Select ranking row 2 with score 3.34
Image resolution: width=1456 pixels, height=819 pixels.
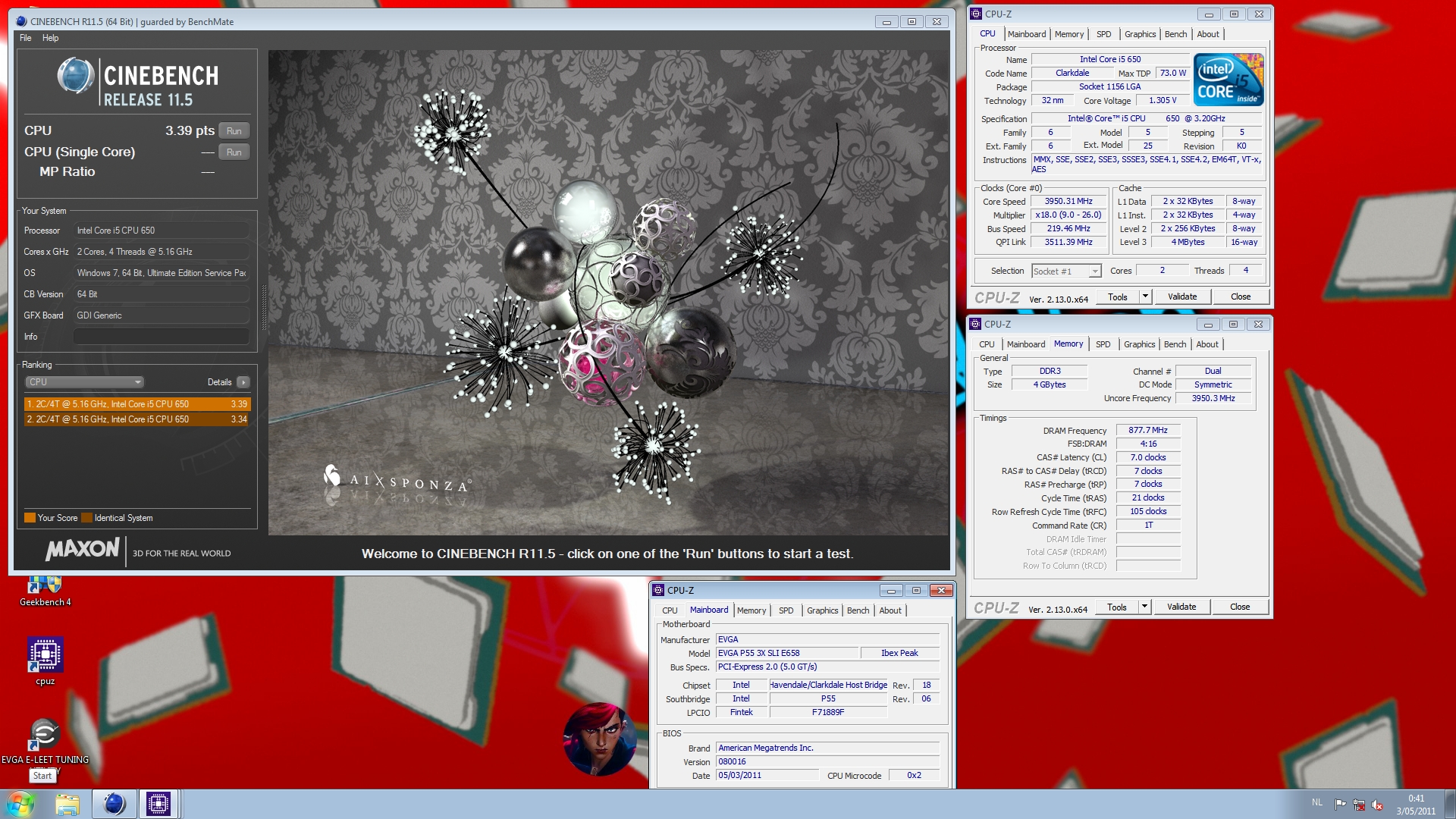click(137, 419)
